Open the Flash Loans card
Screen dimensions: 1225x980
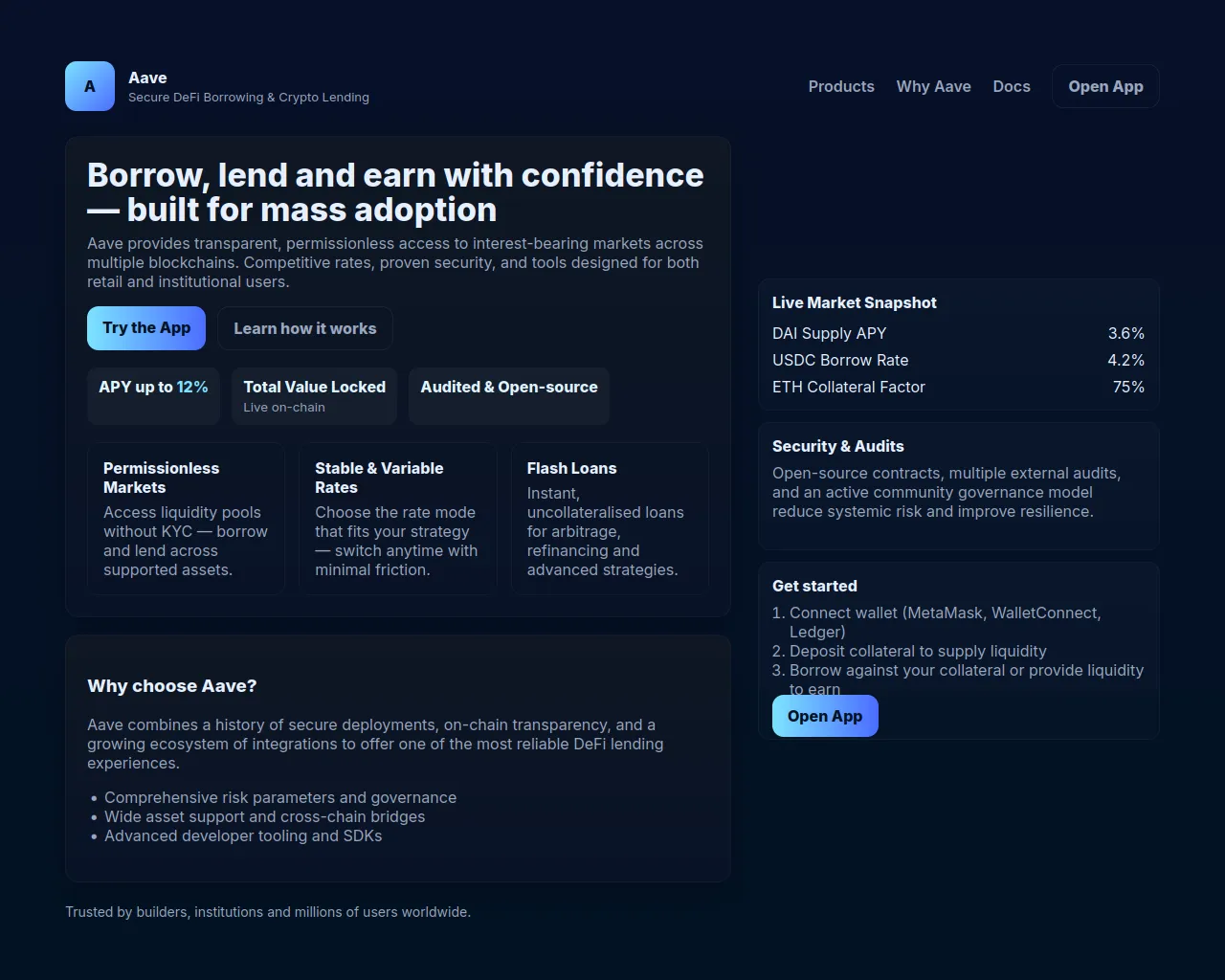(610, 519)
